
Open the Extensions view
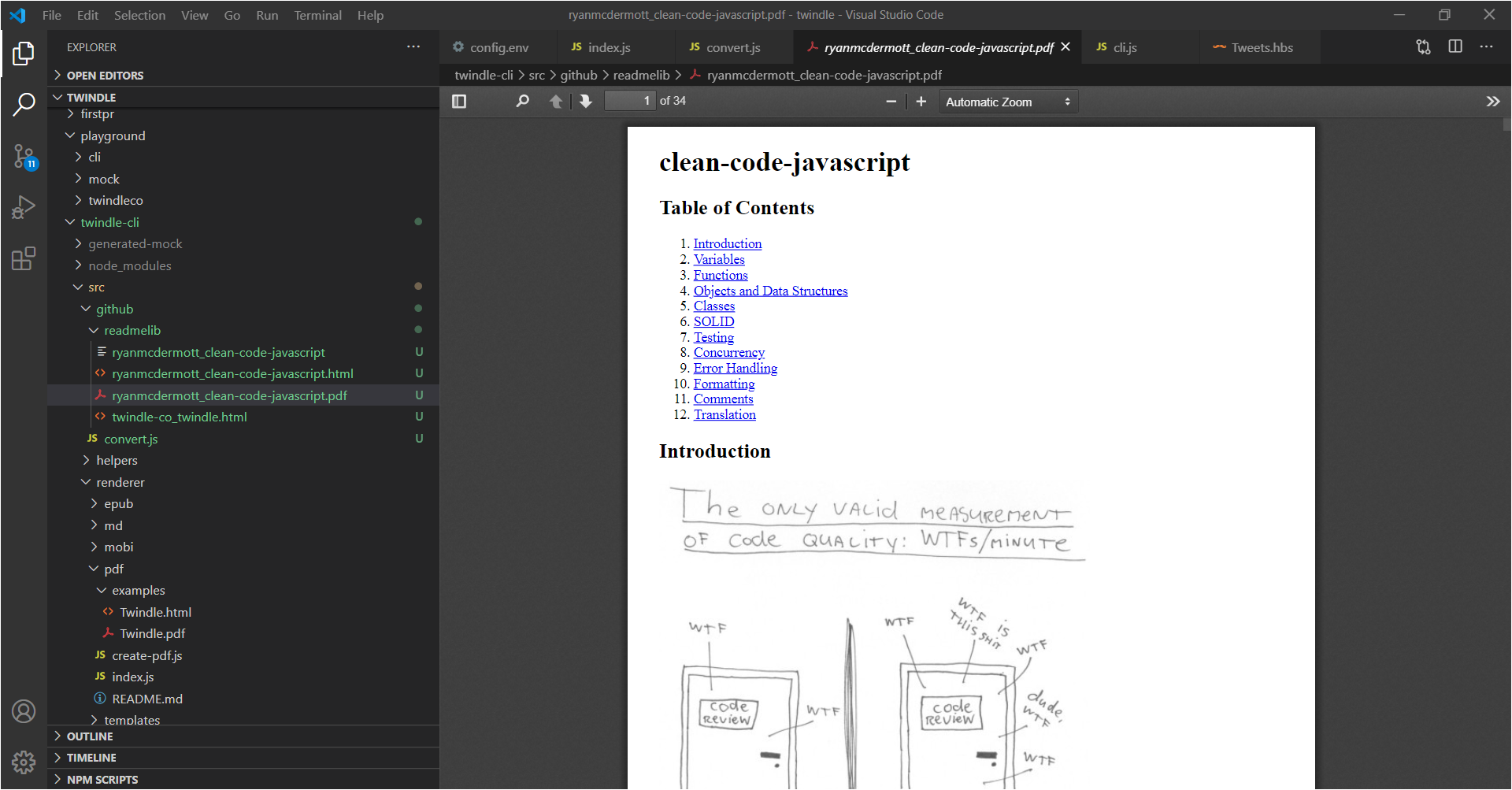pos(24,258)
